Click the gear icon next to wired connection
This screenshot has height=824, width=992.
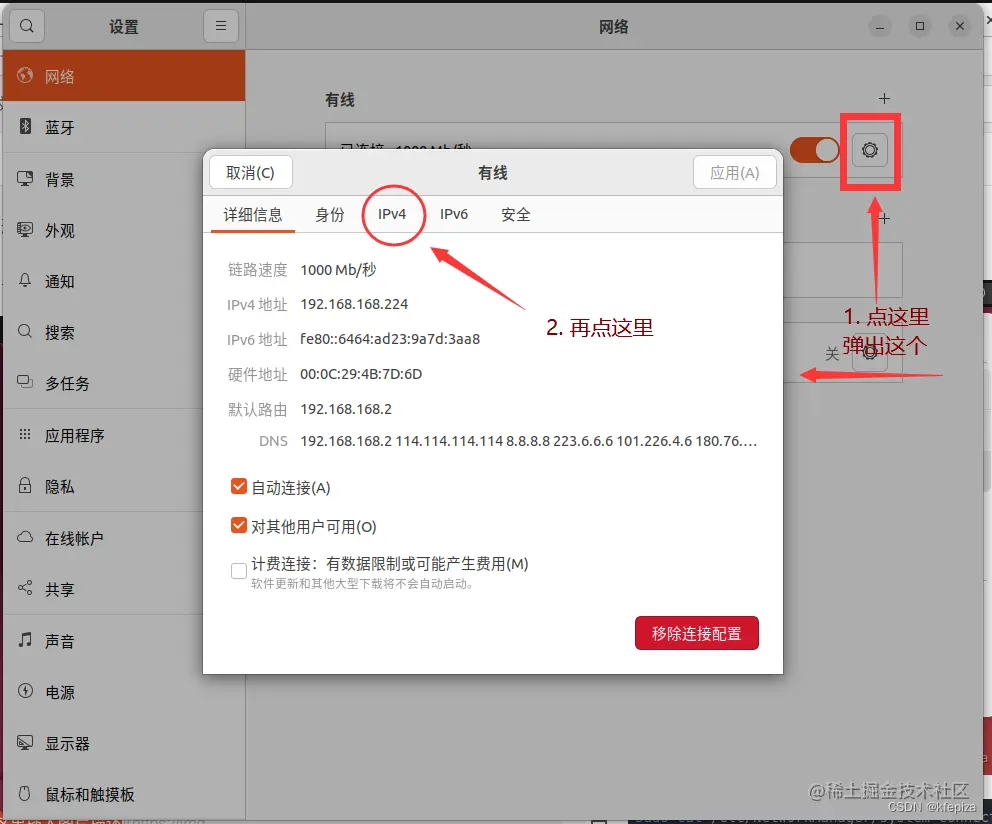pyautogui.click(x=869, y=150)
